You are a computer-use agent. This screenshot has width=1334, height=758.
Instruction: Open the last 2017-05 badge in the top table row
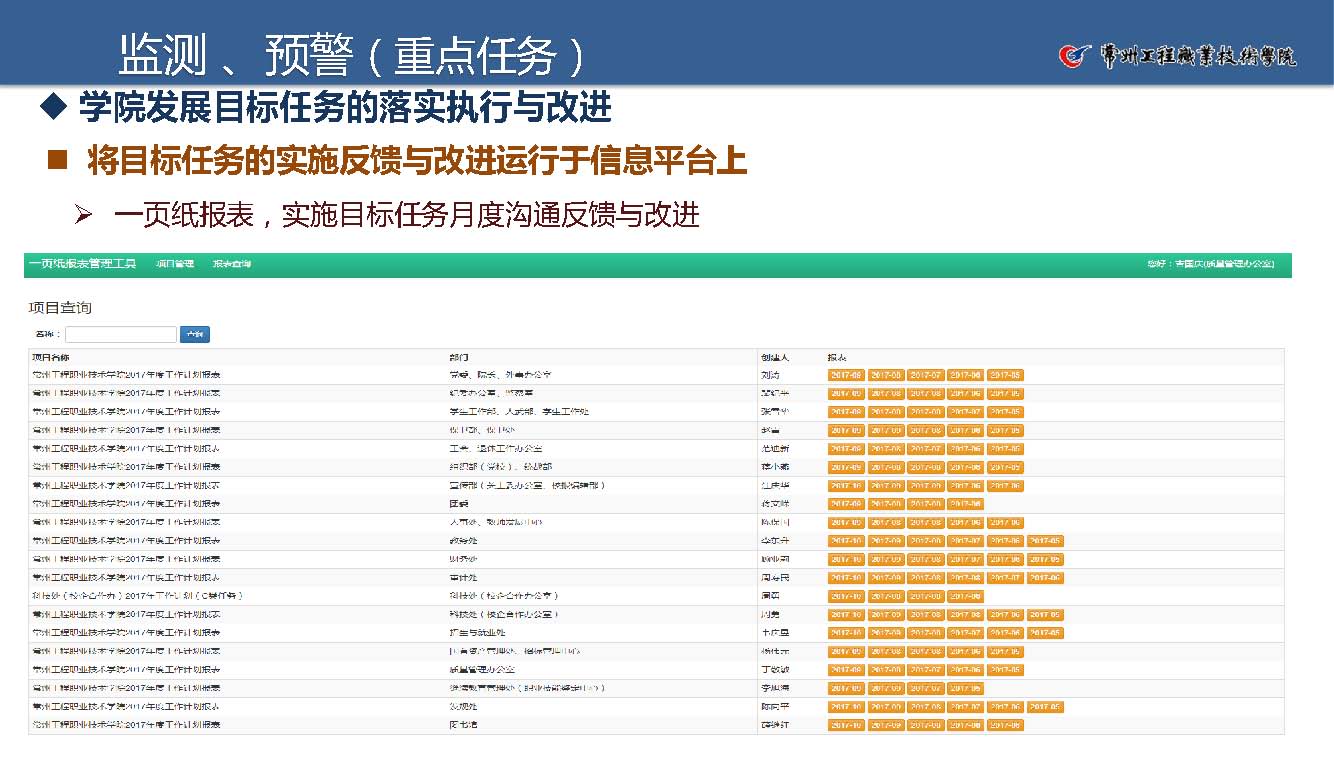1005,375
